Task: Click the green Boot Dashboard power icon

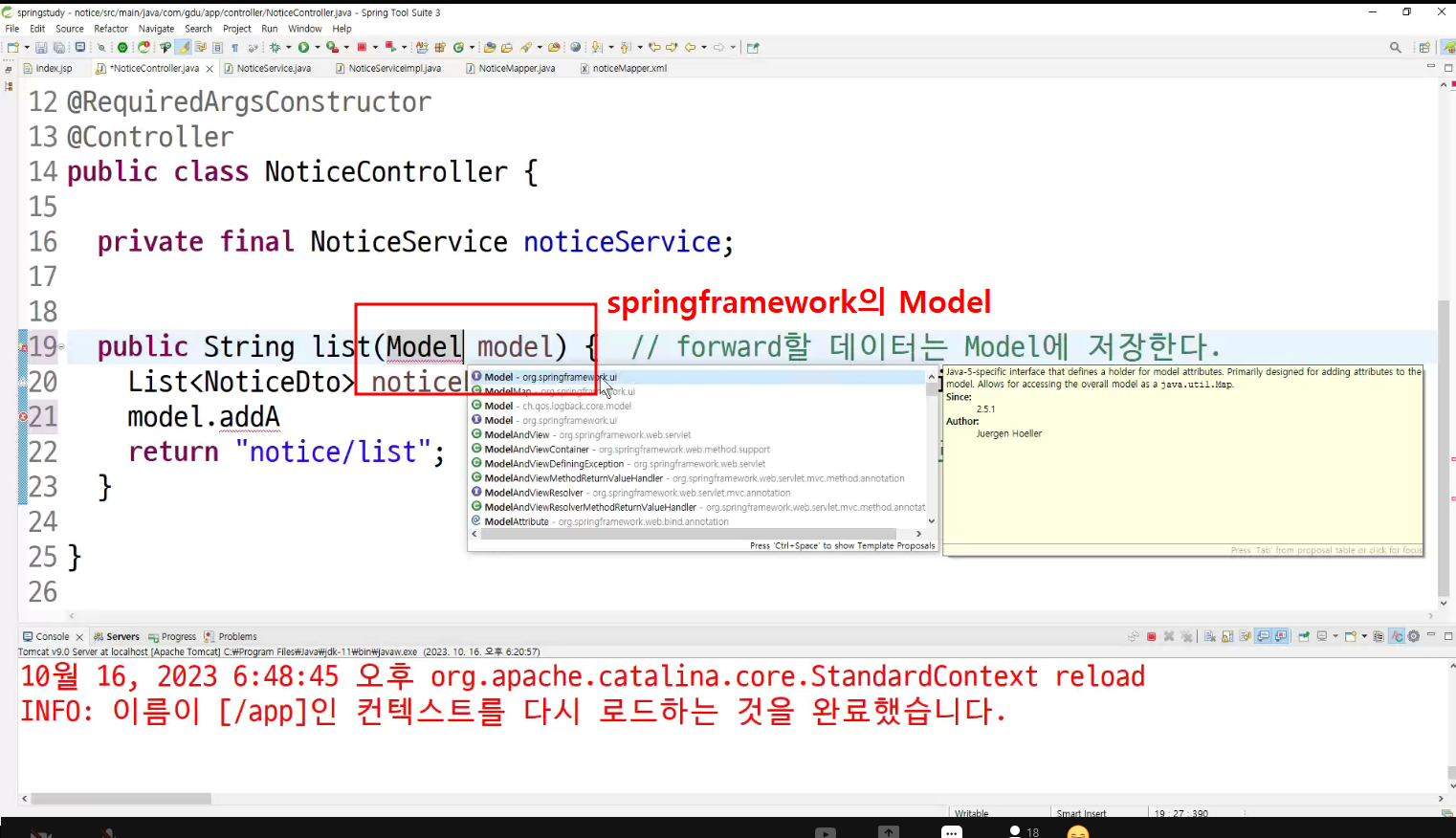Action: (x=122, y=47)
